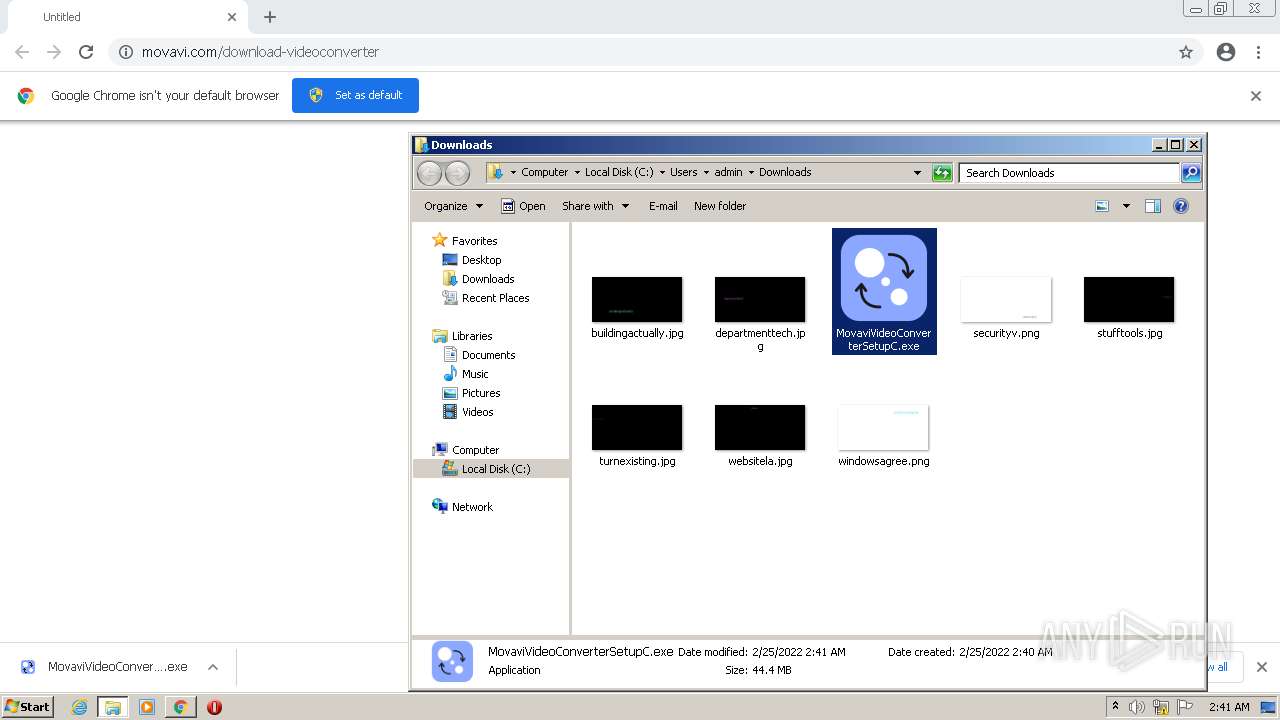This screenshot has width=1280, height=720.
Task: Click Computer in the address breadcrumb
Action: click(x=544, y=172)
